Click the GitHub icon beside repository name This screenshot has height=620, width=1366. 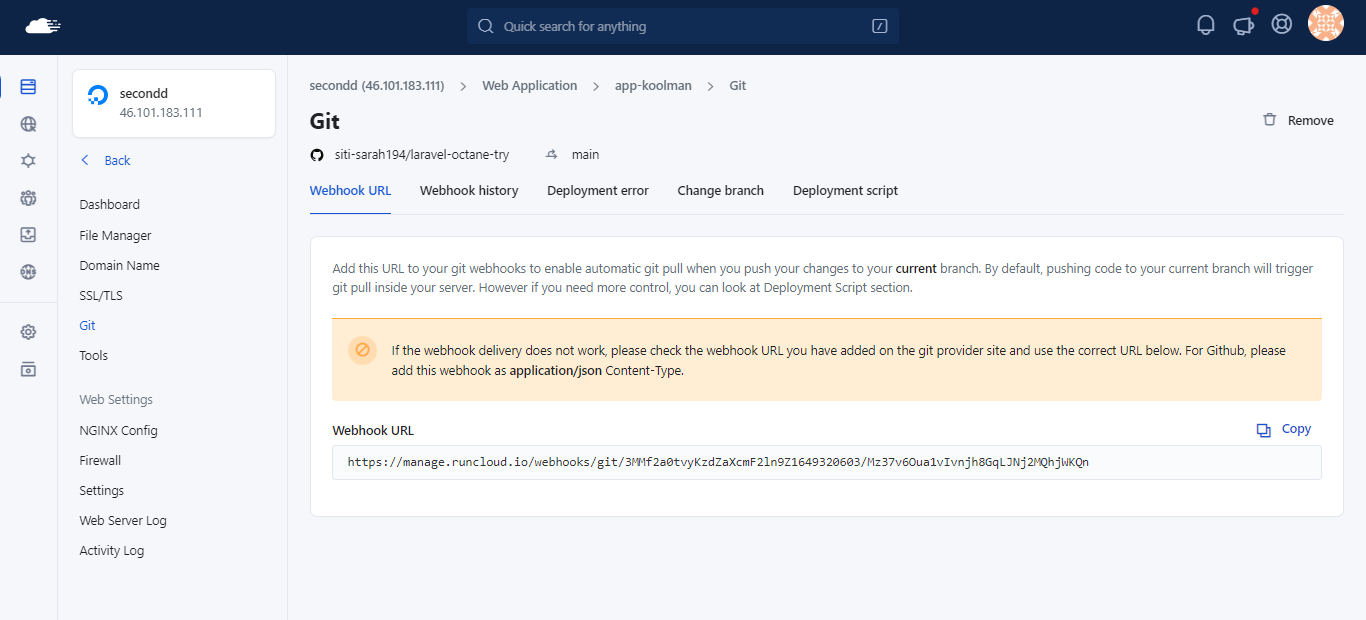tap(317, 155)
